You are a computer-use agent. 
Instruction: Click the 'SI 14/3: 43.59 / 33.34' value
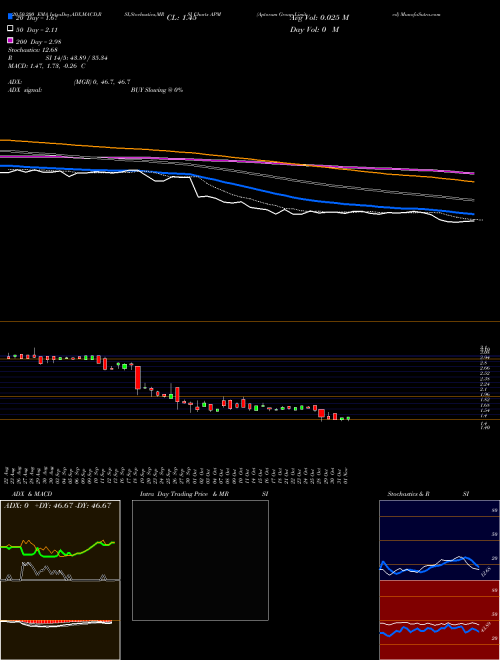coord(76,58)
